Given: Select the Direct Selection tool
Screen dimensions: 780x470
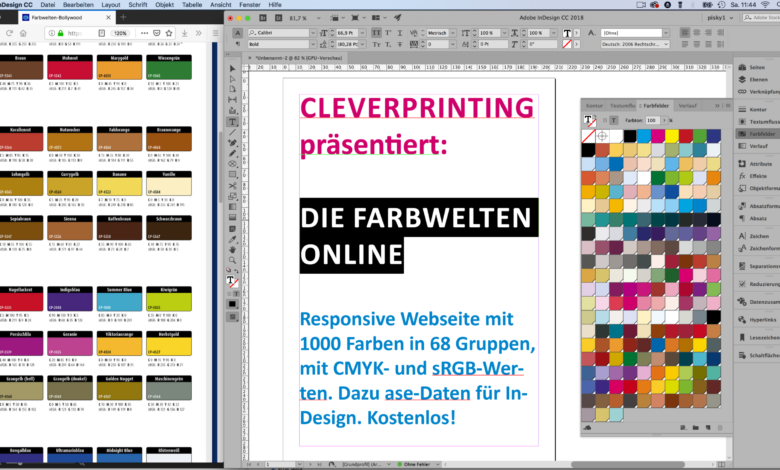Looking at the screenshot, I should (232, 79).
